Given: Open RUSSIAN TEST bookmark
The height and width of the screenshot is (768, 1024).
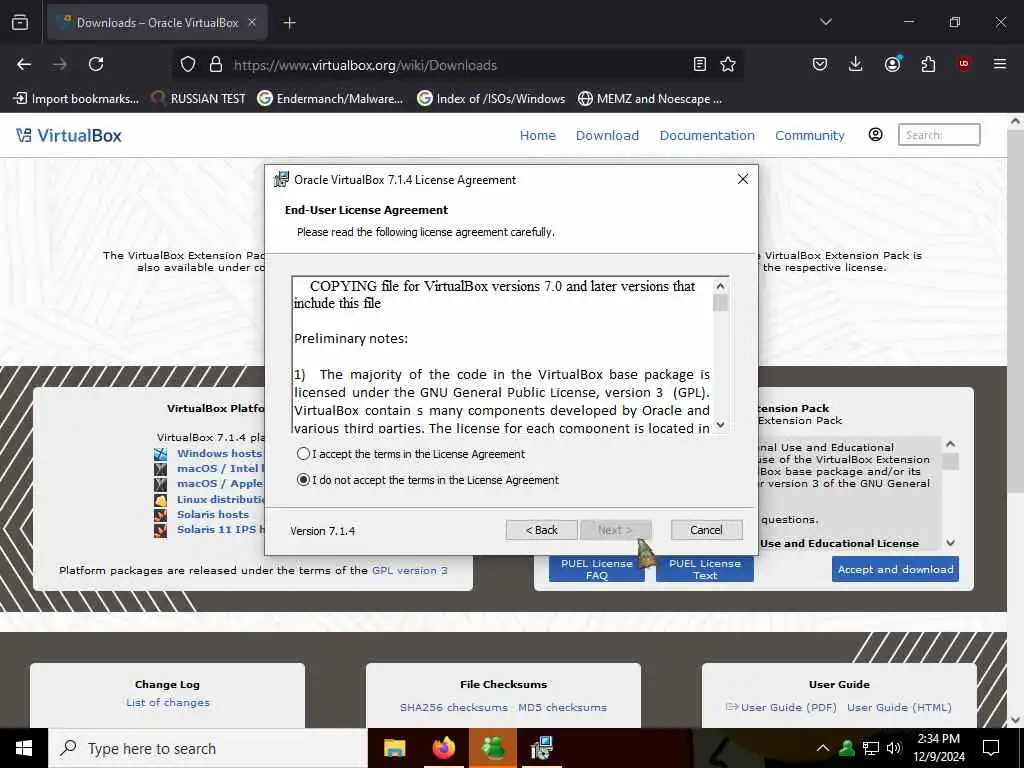Looking at the screenshot, I should [199, 99].
